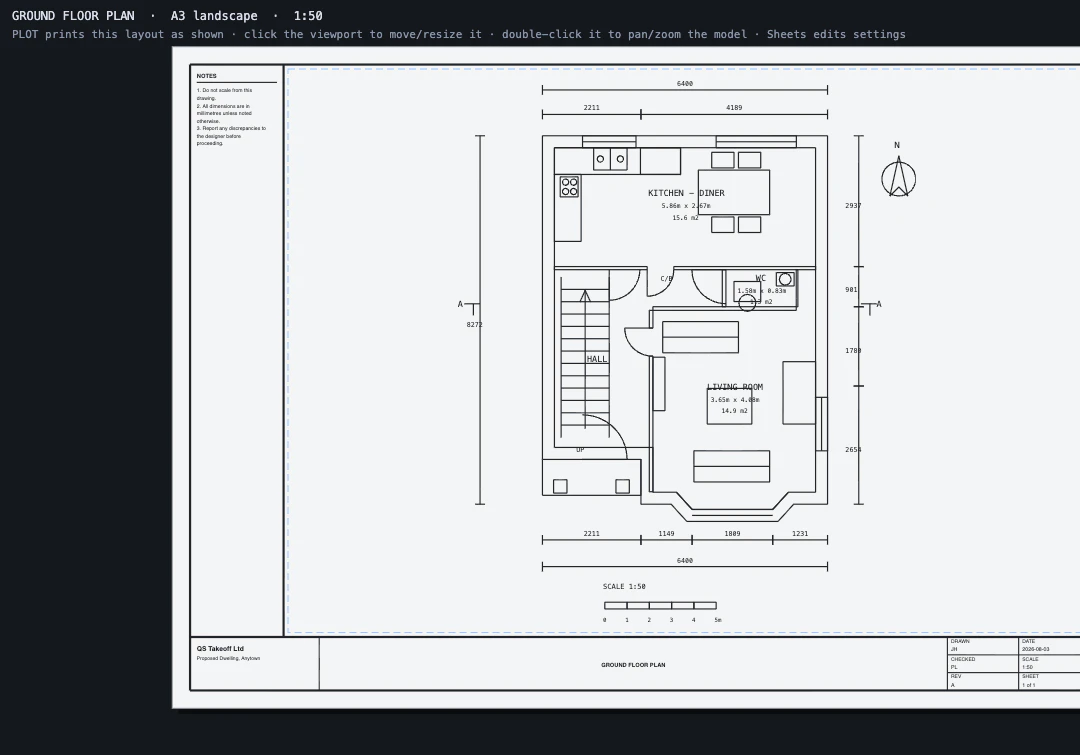Viewport: 1080px width, 755px height.
Task: Click the dining table in the Kitchen-Diner
Action: tap(734, 192)
